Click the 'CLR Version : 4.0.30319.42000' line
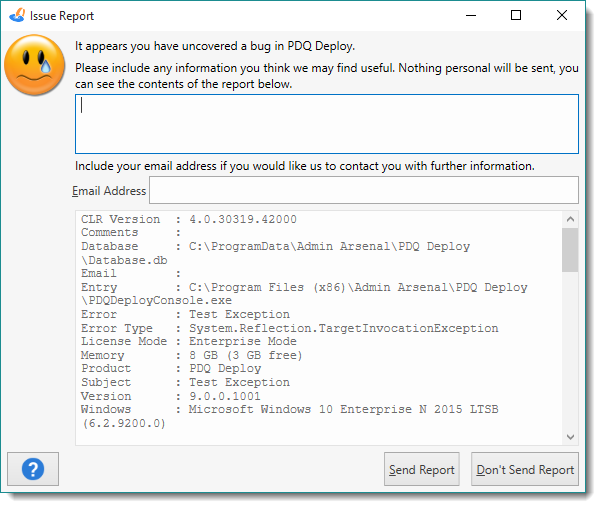The width and height of the screenshot is (601, 508). (x=189, y=219)
